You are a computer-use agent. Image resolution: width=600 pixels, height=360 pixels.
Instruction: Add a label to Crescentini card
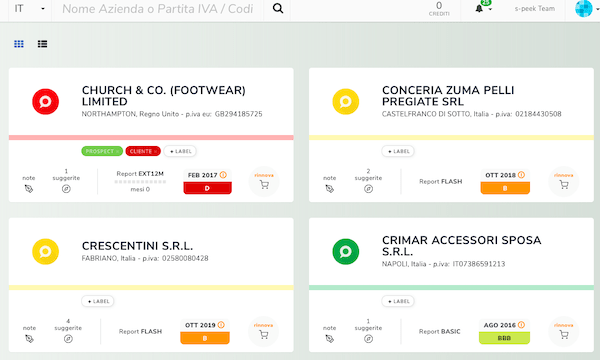(98, 301)
